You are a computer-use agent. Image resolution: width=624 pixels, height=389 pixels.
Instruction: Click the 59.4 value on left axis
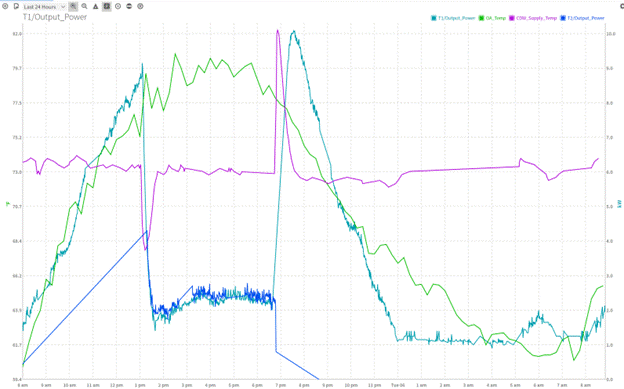coord(17,379)
